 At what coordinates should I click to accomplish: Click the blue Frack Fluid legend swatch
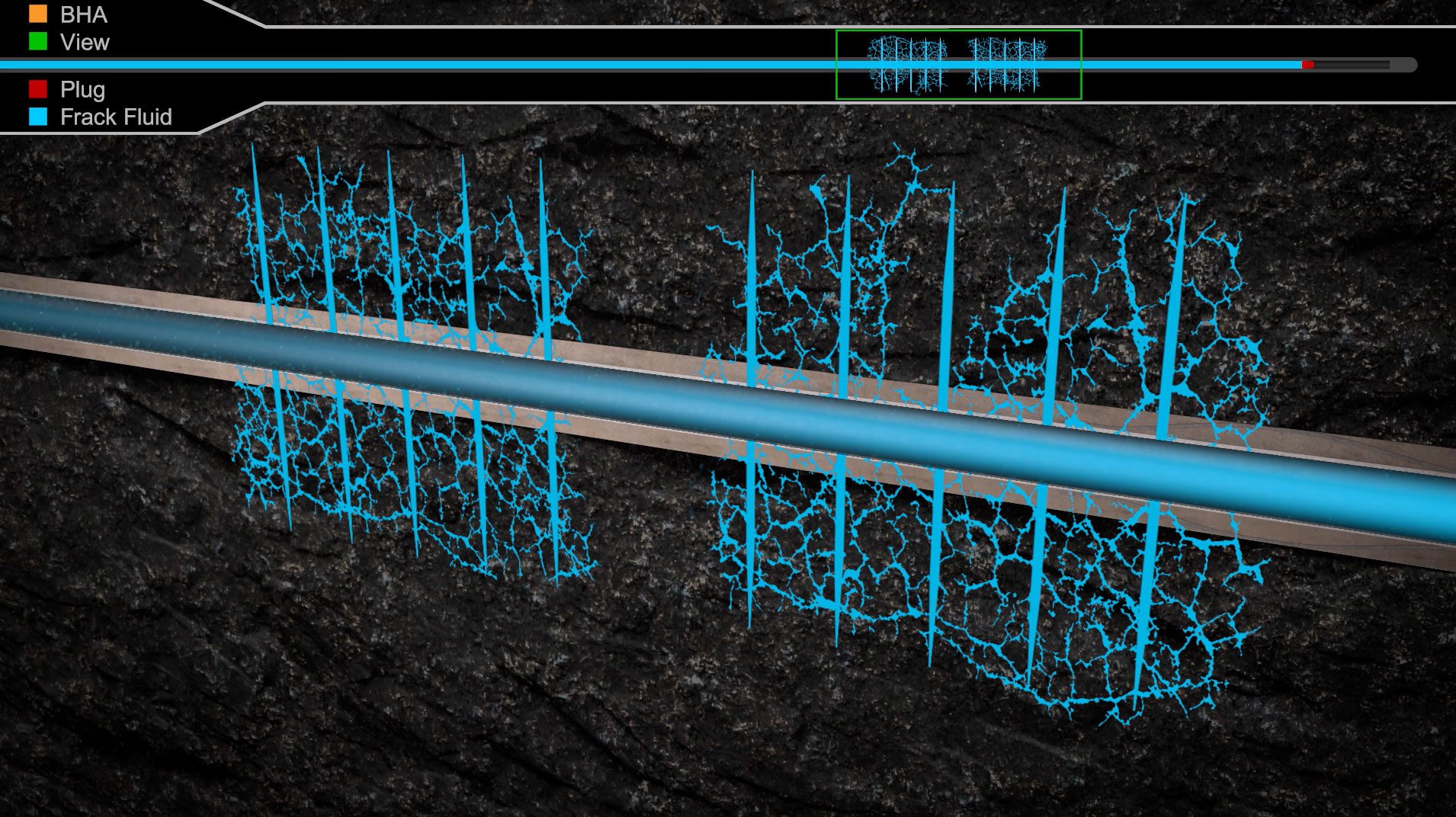tap(37, 117)
